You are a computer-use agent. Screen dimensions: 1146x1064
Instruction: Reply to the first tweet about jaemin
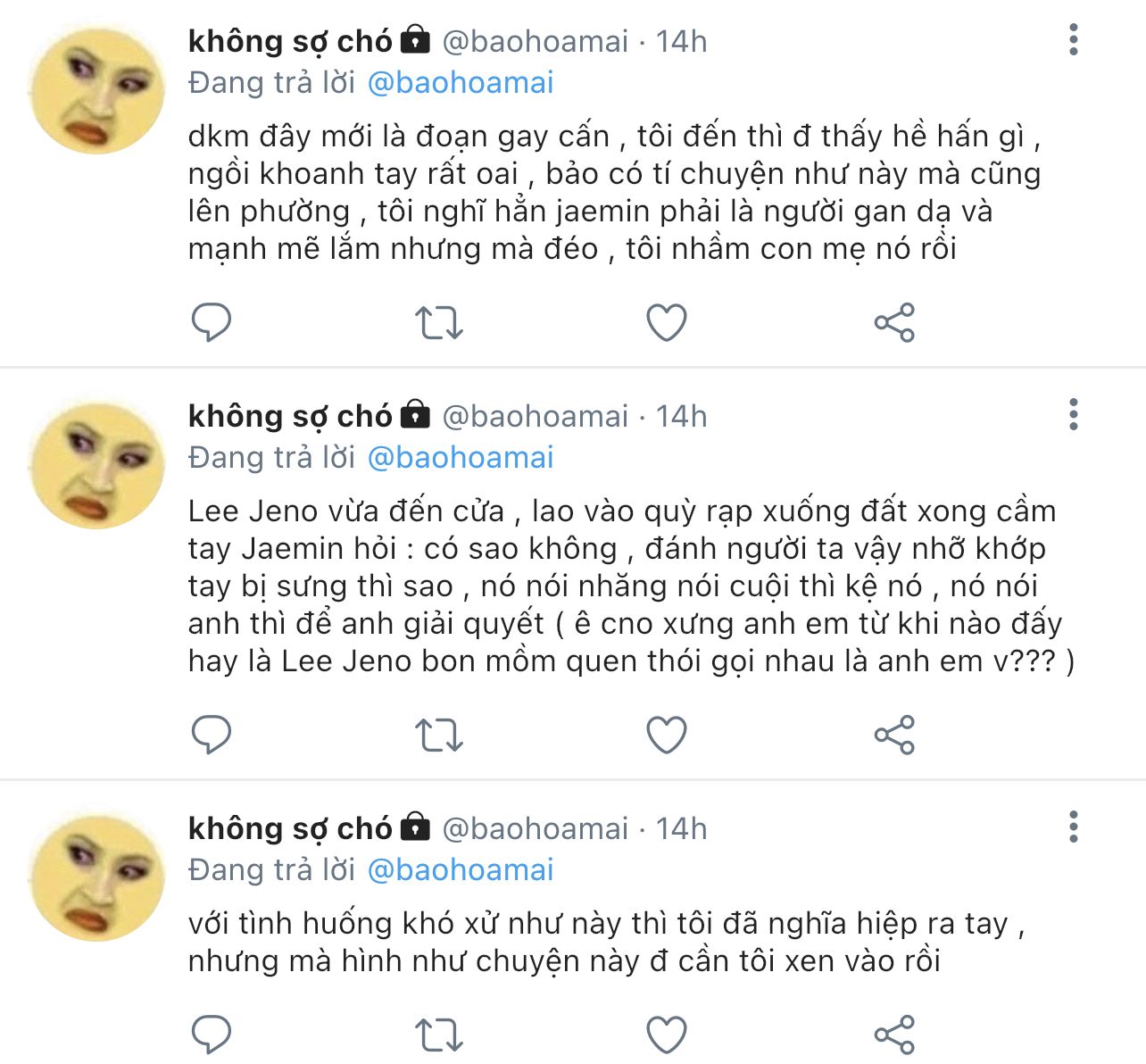point(212,322)
